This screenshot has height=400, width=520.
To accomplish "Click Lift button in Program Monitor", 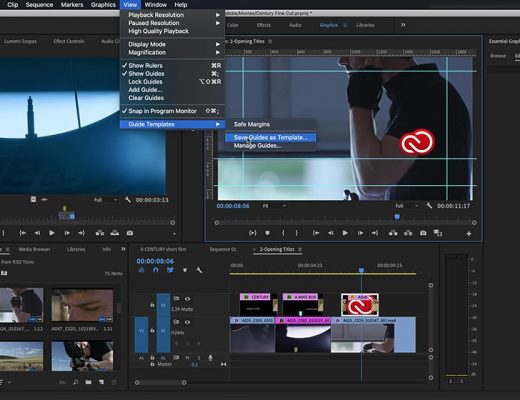I will [x=393, y=233].
